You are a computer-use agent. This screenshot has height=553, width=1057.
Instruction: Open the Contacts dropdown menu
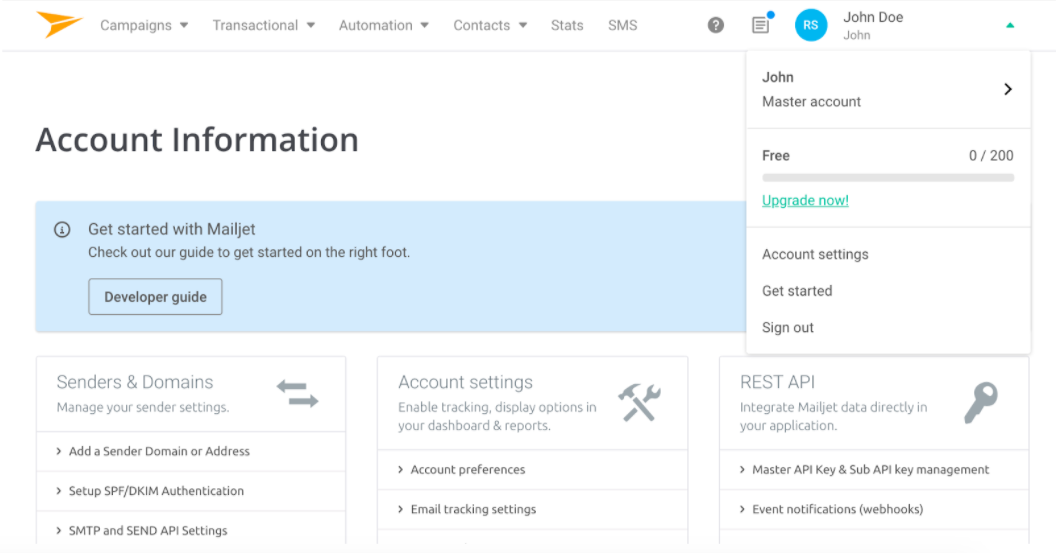pyautogui.click(x=489, y=25)
